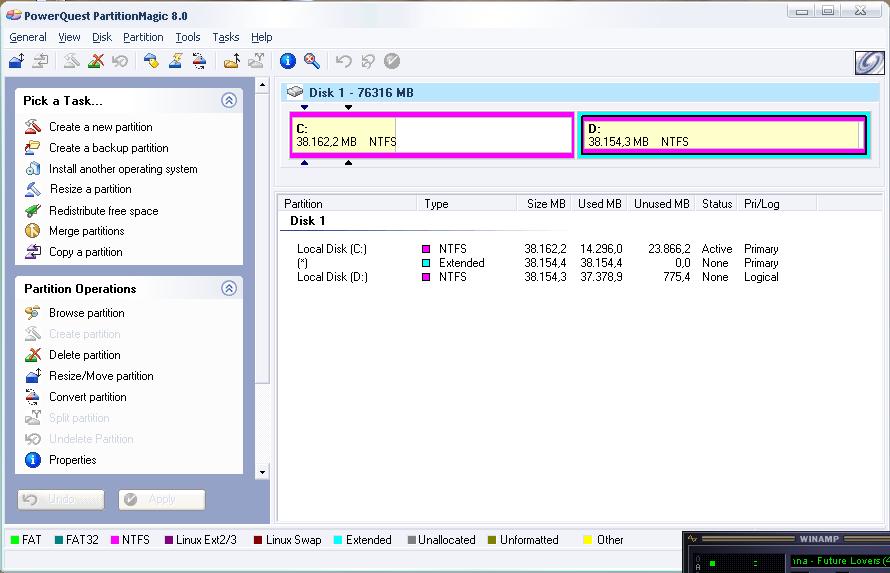
Task: Open the Tools menu
Action: pyautogui.click(x=188, y=37)
